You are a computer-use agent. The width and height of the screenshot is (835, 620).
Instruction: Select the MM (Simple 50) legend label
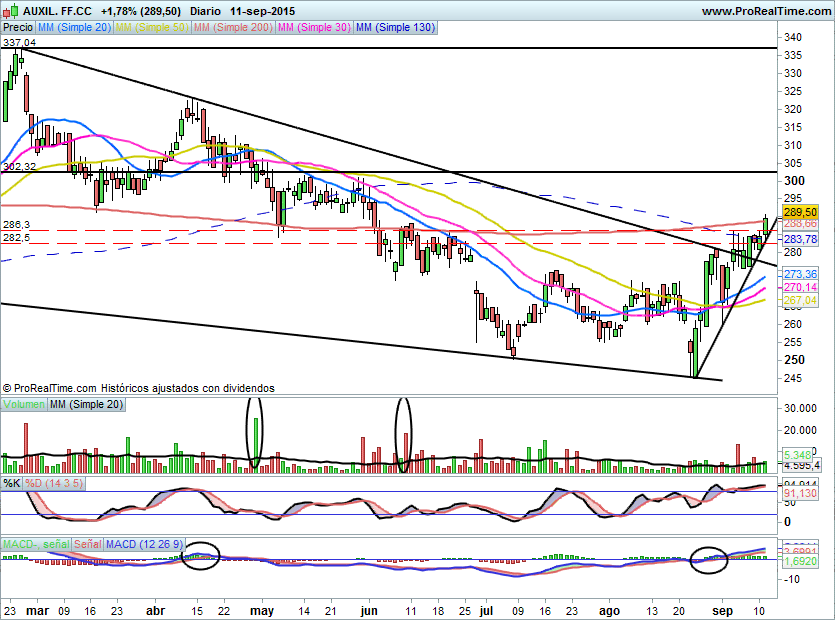tap(151, 28)
